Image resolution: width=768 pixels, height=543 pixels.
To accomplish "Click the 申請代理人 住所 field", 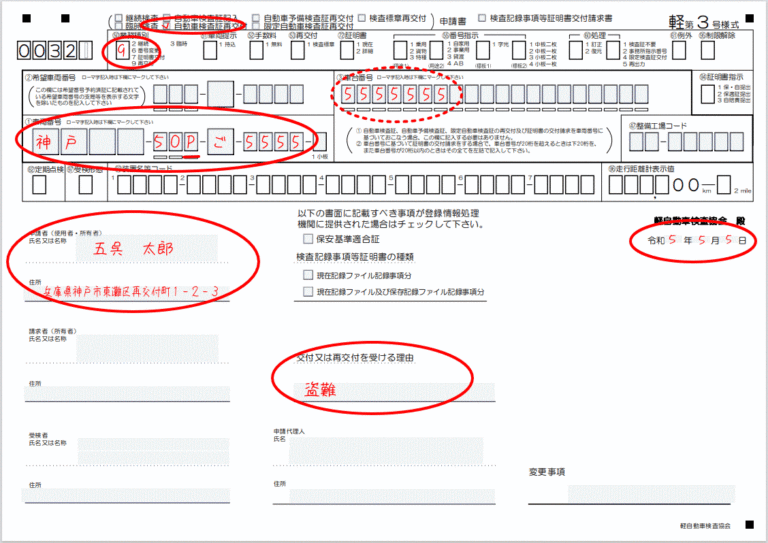I will coord(391,496).
